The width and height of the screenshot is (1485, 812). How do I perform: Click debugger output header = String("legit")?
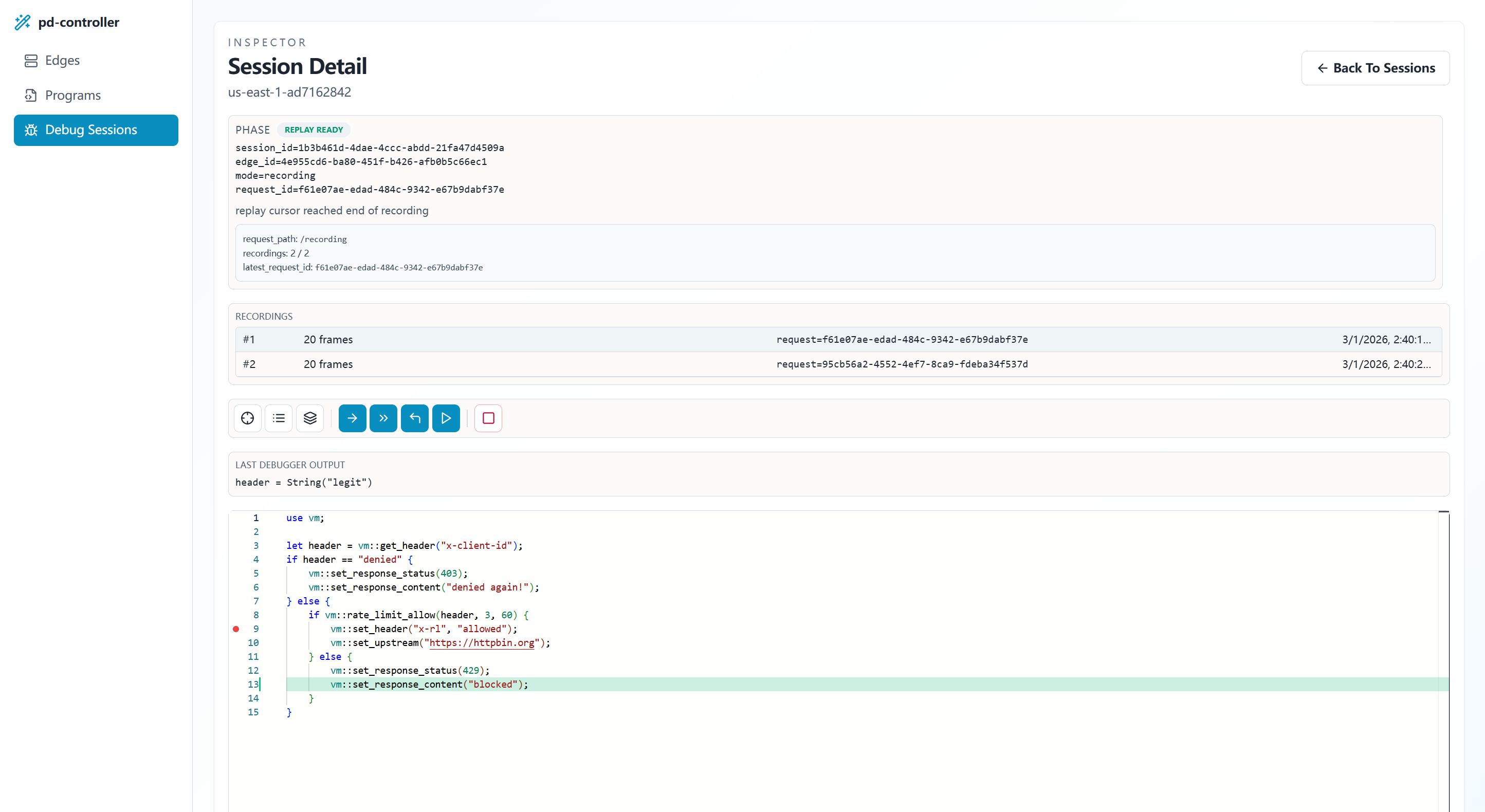(304, 483)
